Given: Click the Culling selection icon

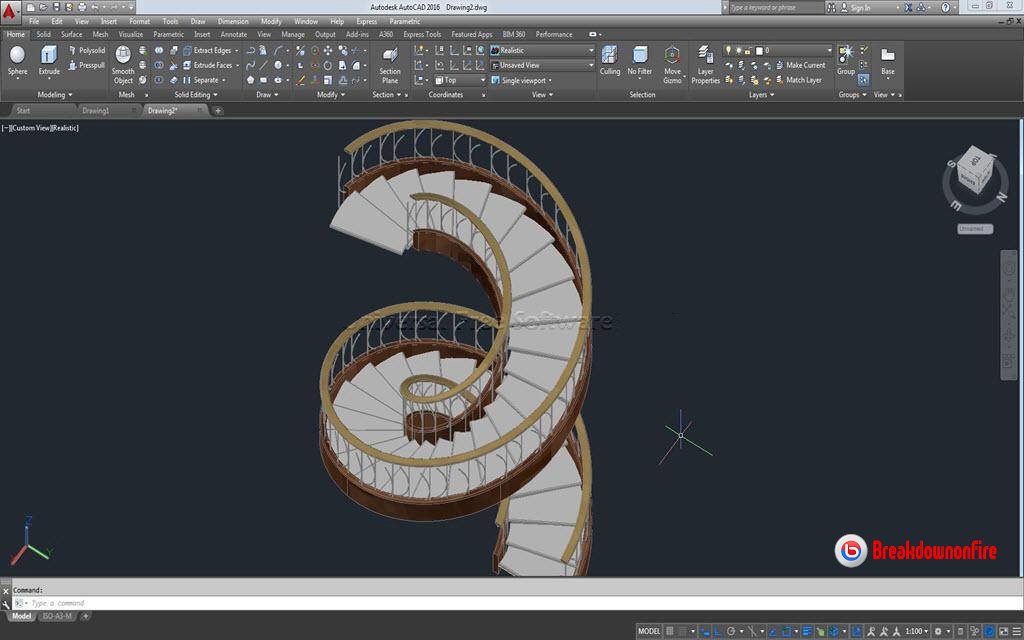Looking at the screenshot, I should click(609, 61).
